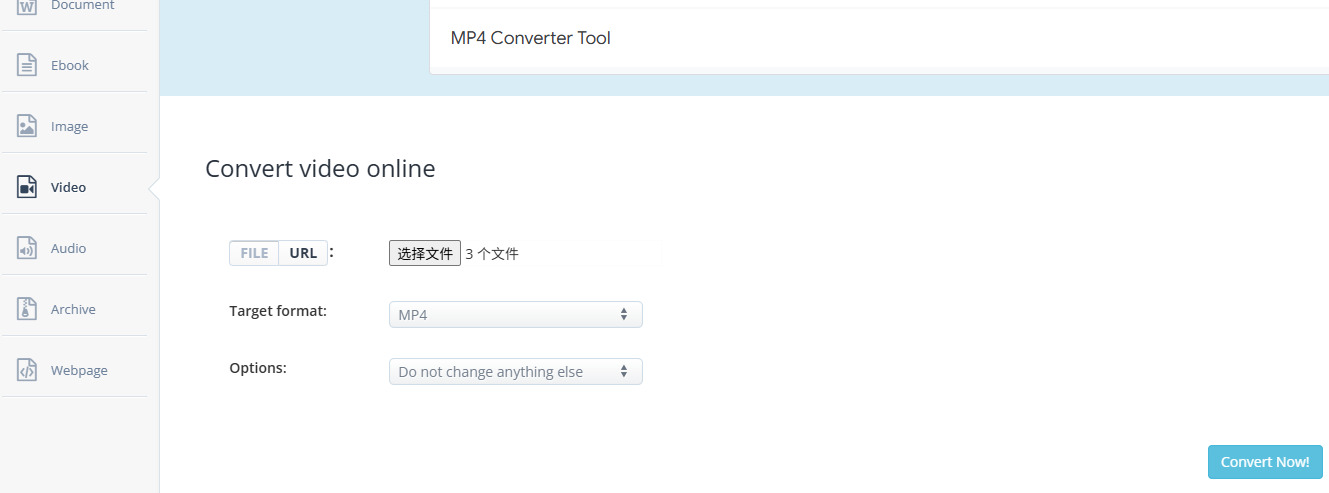Screen dimensions: 1329x493
Task: Switch input mode to FILE
Action: [254, 253]
